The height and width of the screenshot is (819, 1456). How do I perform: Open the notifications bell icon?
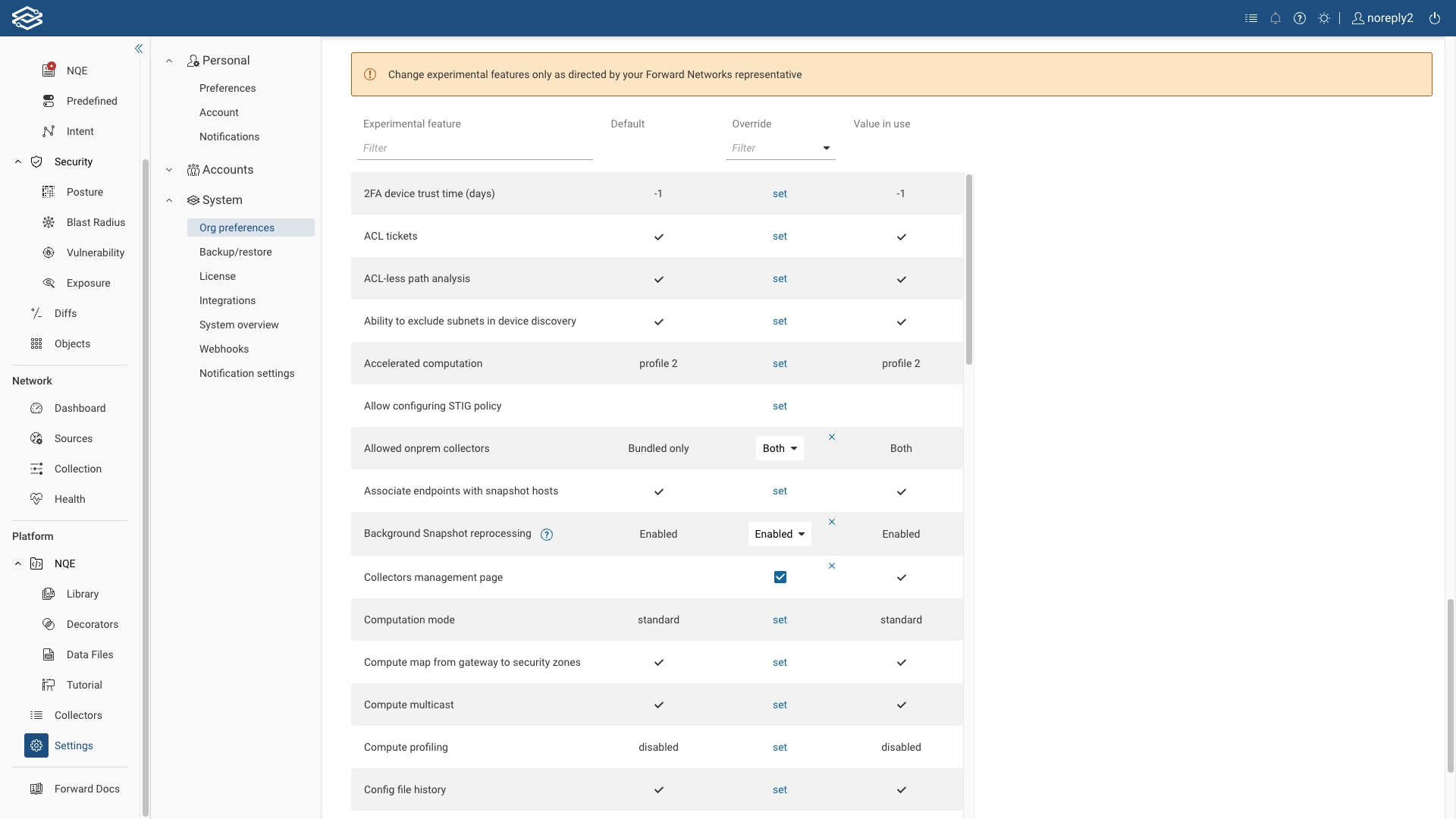(x=1276, y=18)
